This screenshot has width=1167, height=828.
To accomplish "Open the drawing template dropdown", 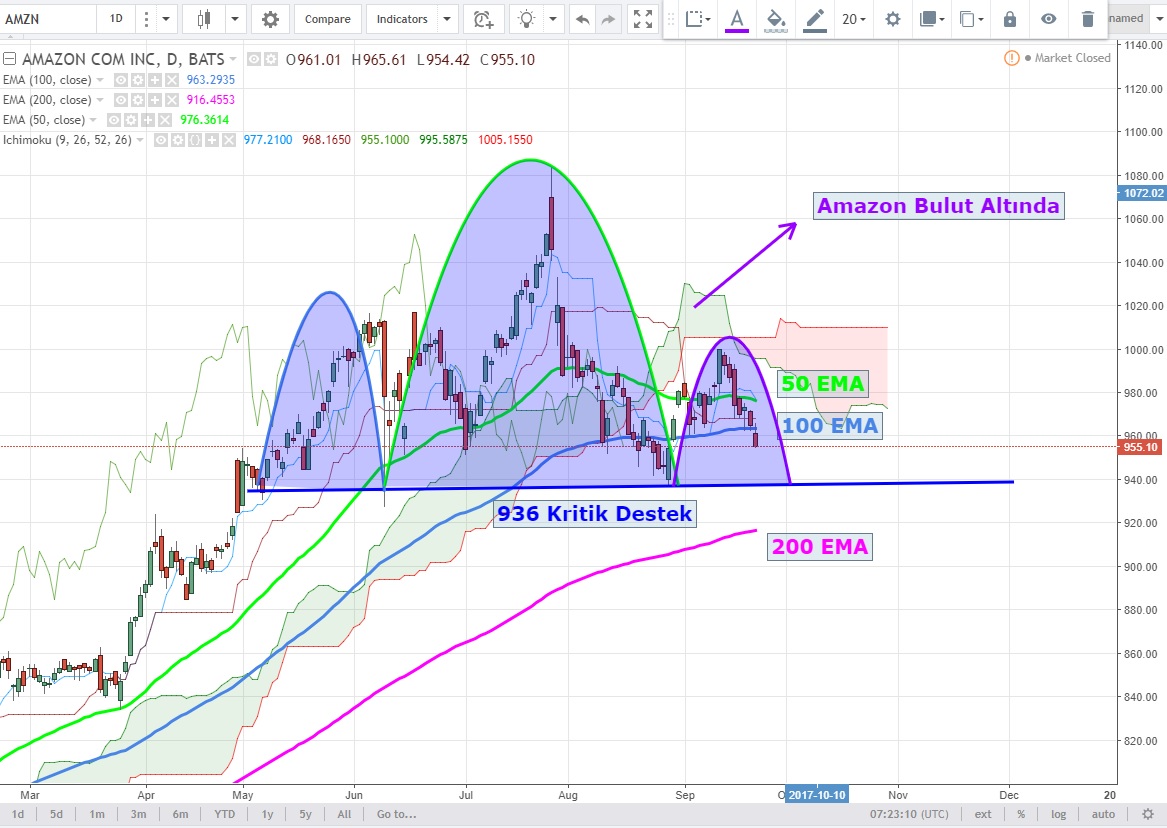I will point(697,19).
